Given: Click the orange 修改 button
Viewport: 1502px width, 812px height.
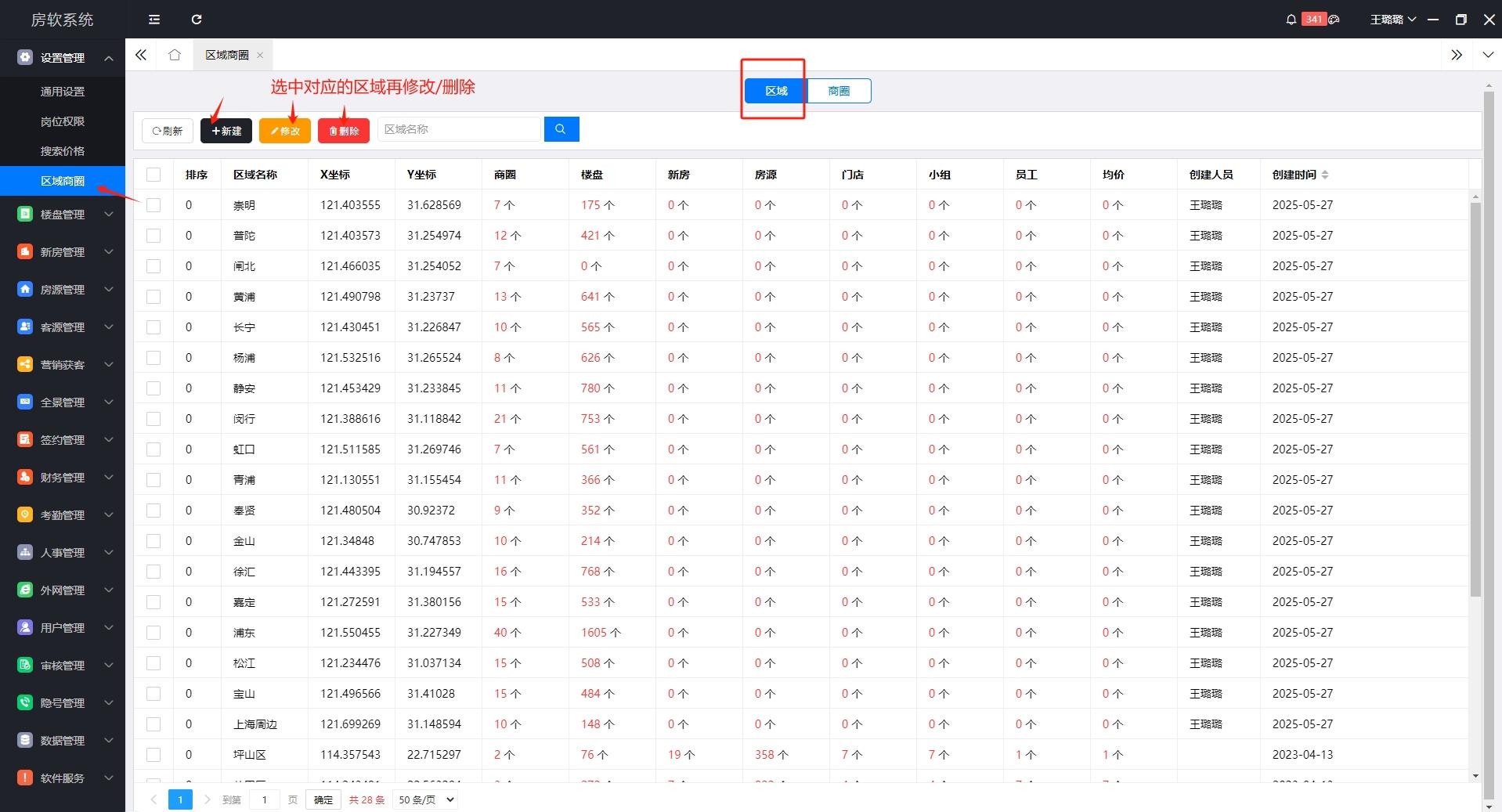Looking at the screenshot, I should [285, 131].
